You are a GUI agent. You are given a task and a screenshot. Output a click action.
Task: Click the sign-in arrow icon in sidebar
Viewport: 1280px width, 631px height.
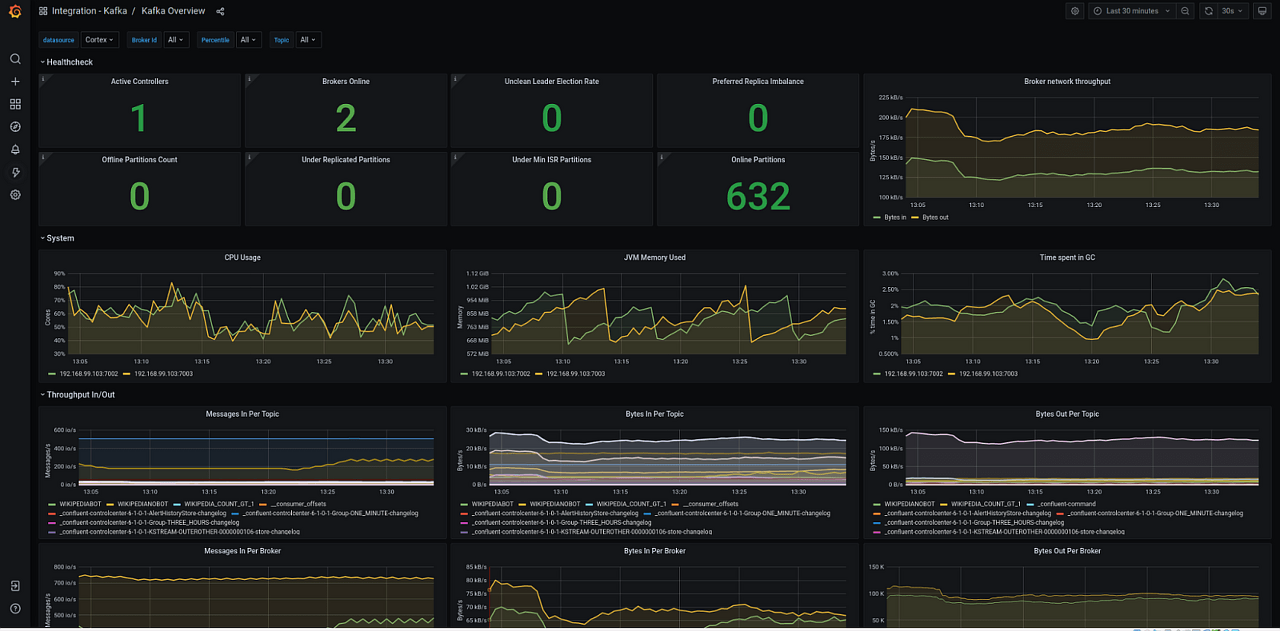(15, 586)
